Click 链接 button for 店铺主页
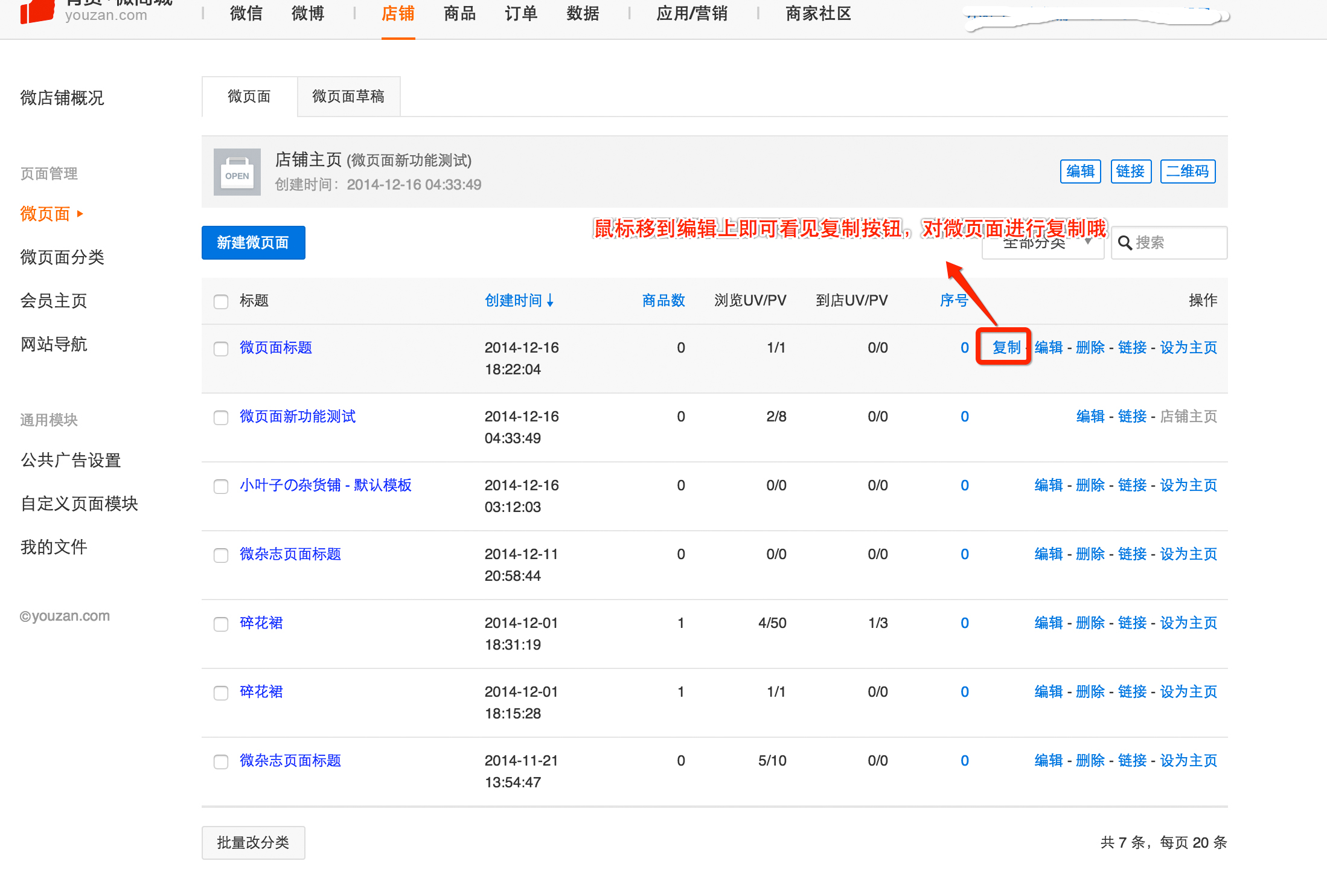The image size is (1327, 896). (1131, 171)
